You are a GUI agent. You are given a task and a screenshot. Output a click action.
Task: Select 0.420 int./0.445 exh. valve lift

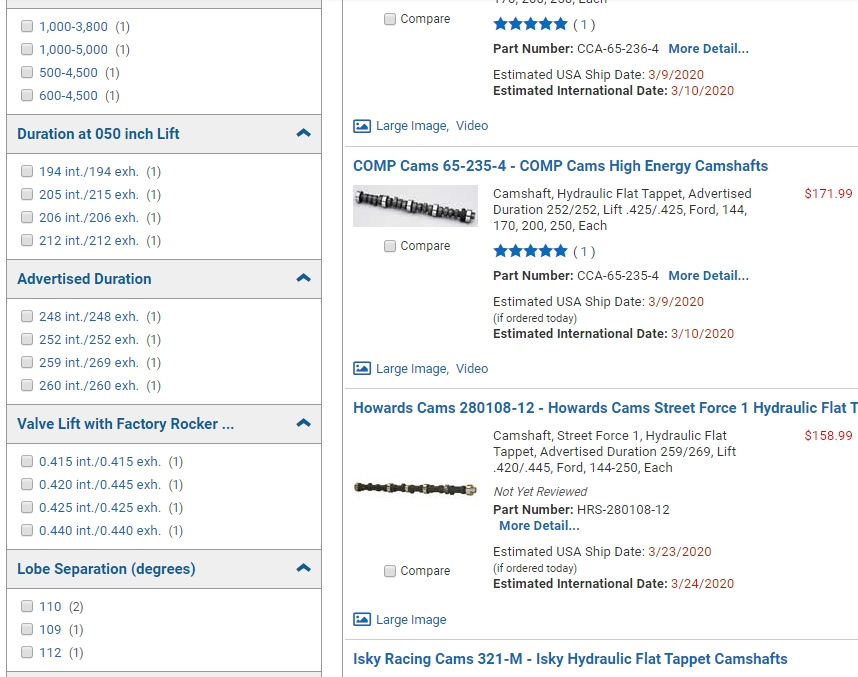[x=27, y=484]
